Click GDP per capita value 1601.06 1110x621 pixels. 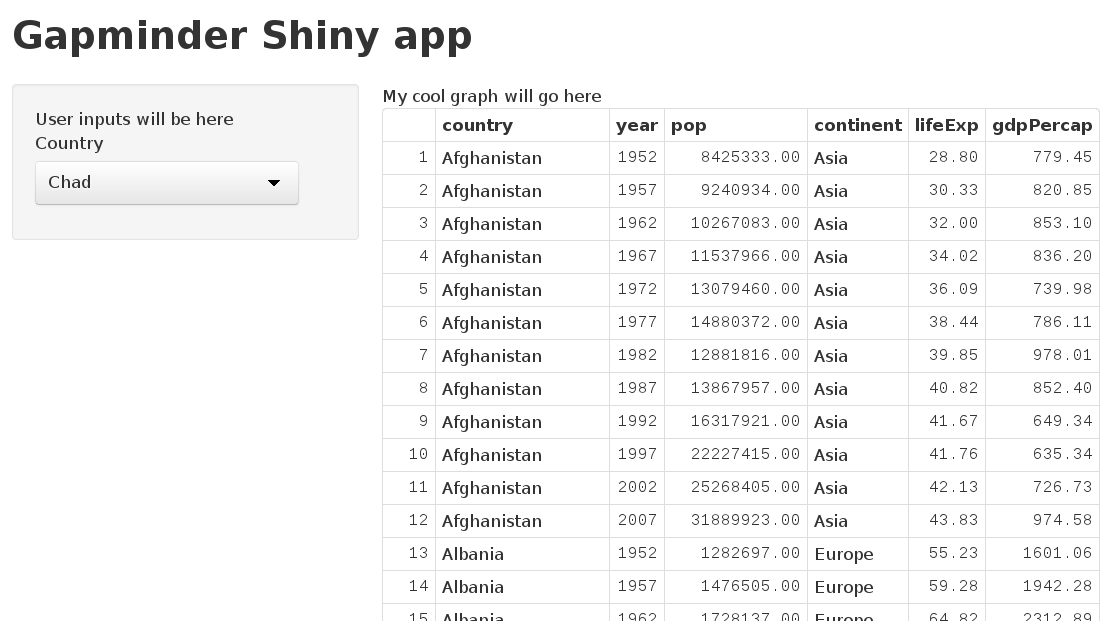tap(1057, 554)
